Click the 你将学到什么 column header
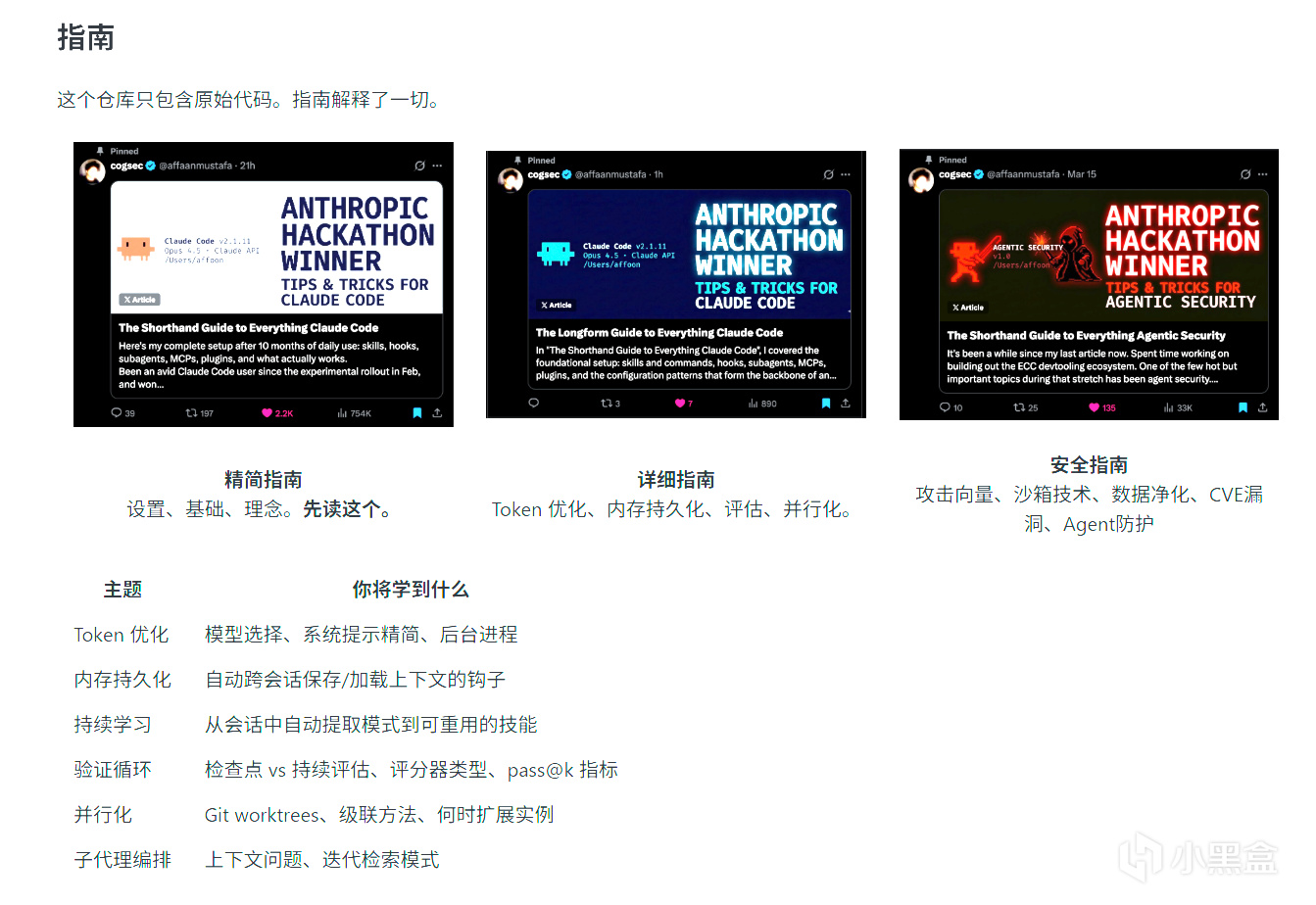This screenshot has height=905, width=1316. tap(411, 590)
